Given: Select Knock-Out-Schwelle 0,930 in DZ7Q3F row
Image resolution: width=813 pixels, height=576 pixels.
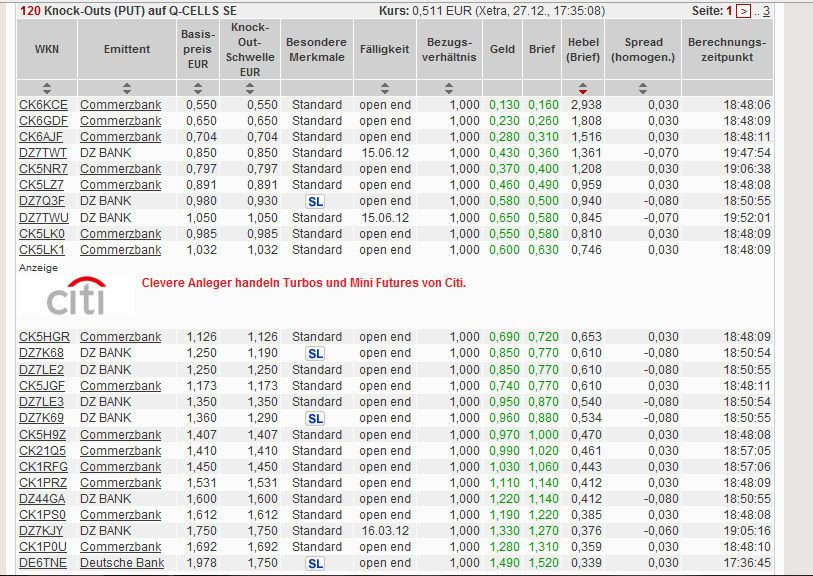Looking at the screenshot, I should click(262, 201).
